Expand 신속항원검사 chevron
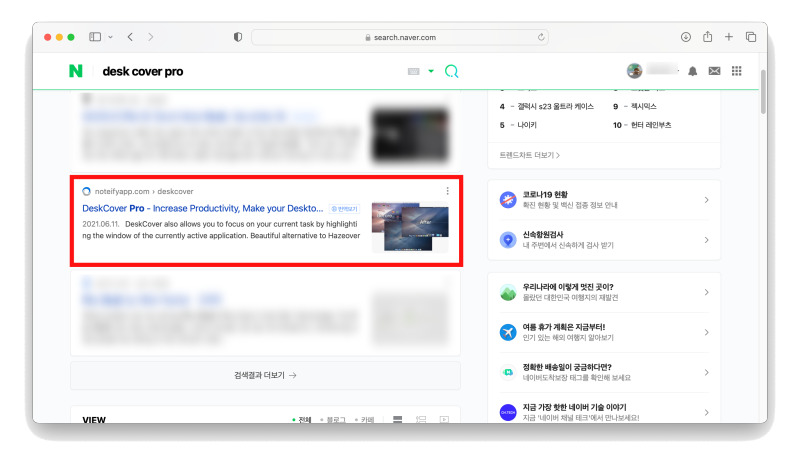The height and width of the screenshot is (466, 800). 707,240
